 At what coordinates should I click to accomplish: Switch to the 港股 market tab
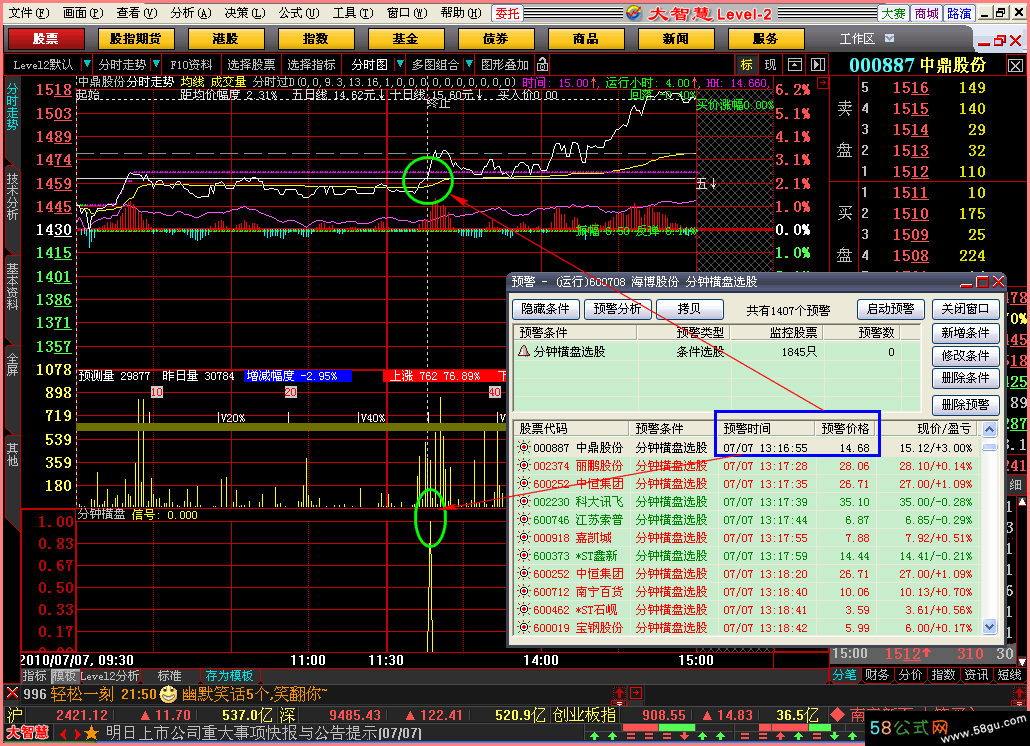(x=226, y=39)
